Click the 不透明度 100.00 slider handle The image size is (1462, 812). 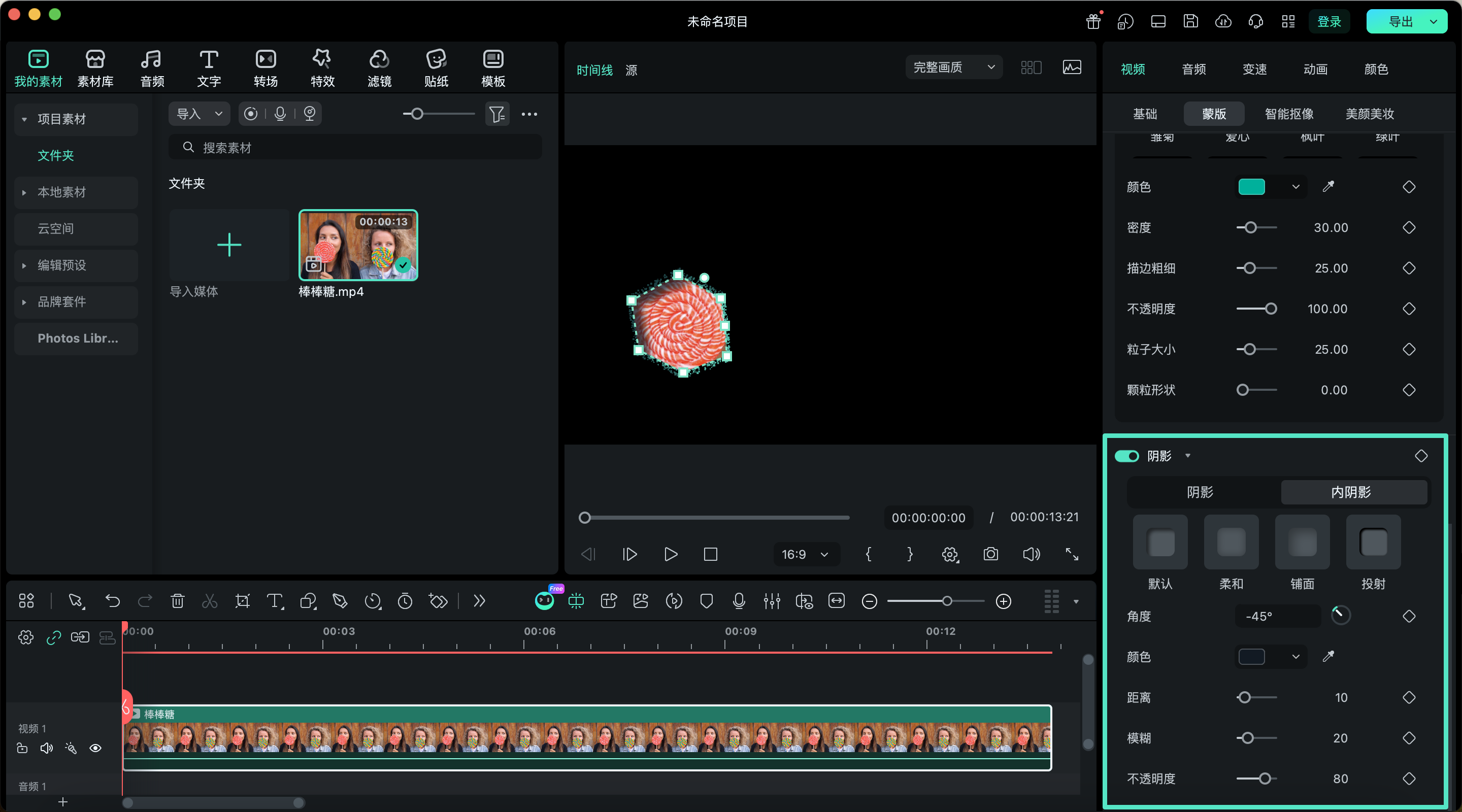click(x=1271, y=309)
